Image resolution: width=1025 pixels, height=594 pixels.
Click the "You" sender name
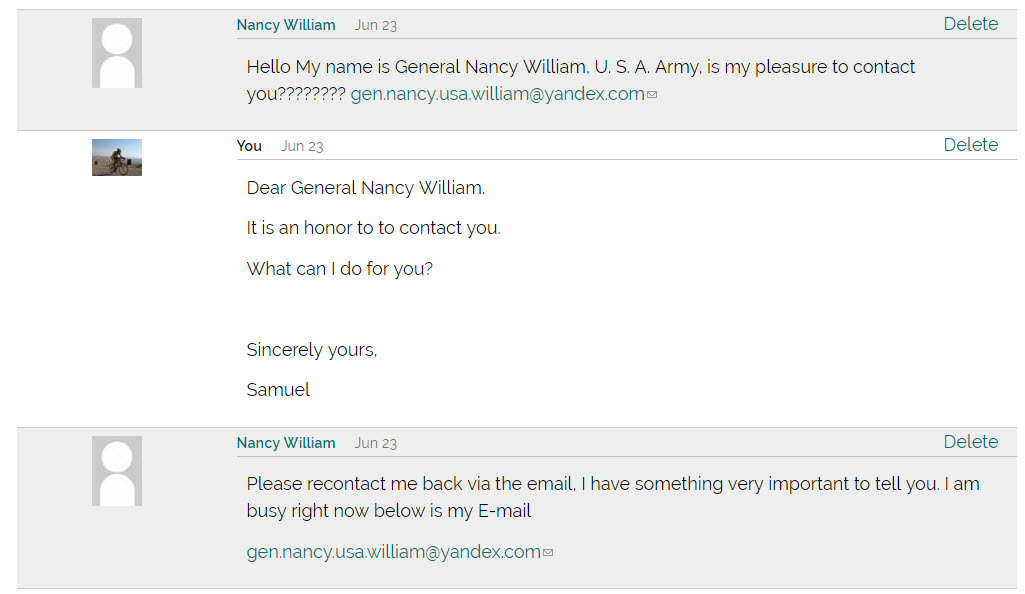[x=249, y=146]
